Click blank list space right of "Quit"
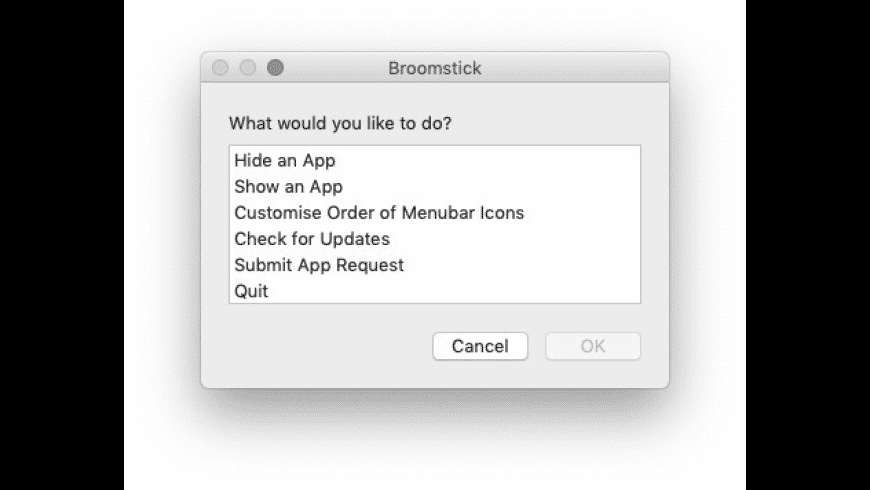Viewport: 870px width, 490px height. tap(450, 292)
